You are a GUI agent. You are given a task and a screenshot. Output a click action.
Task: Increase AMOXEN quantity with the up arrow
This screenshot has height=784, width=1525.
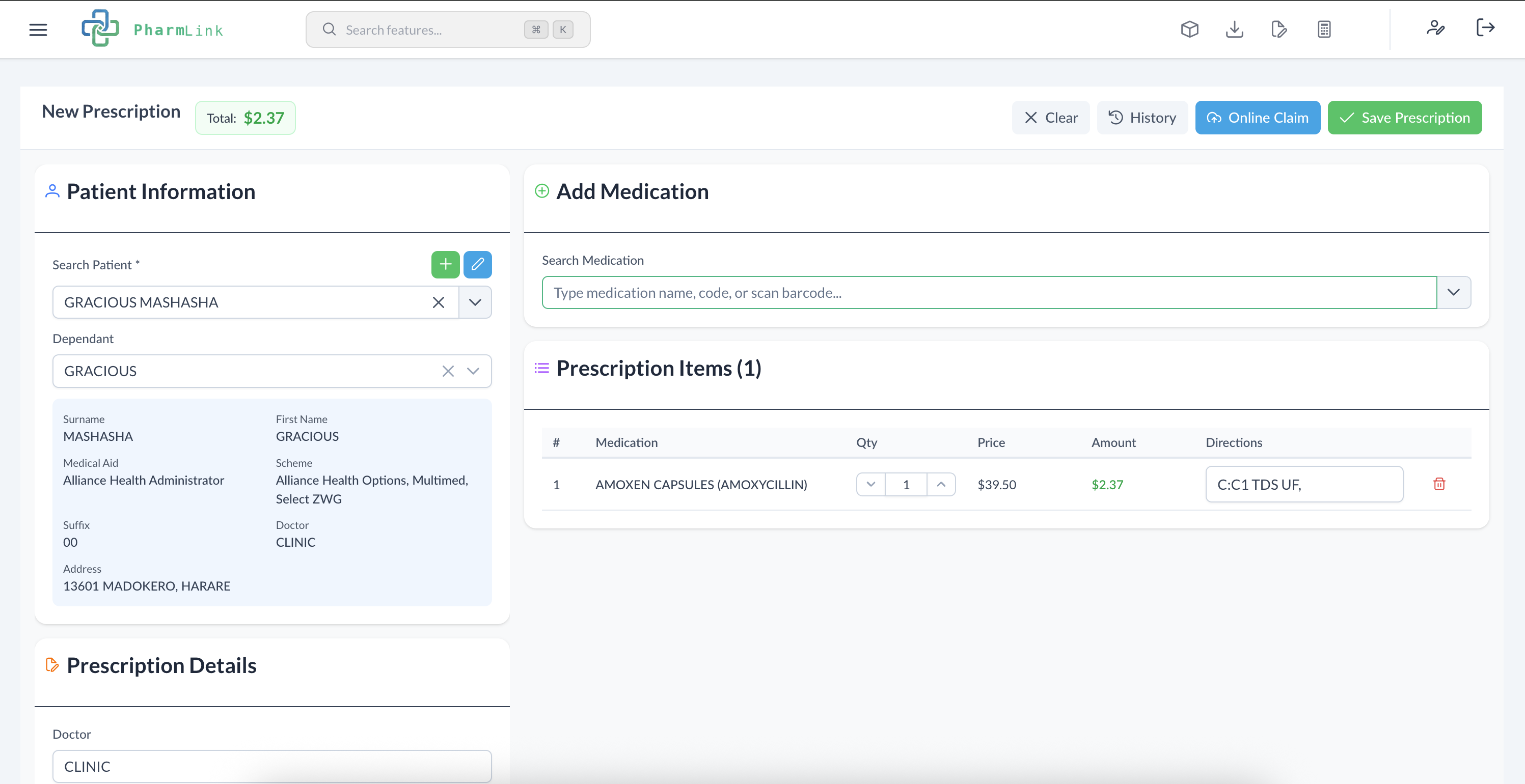(x=941, y=484)
